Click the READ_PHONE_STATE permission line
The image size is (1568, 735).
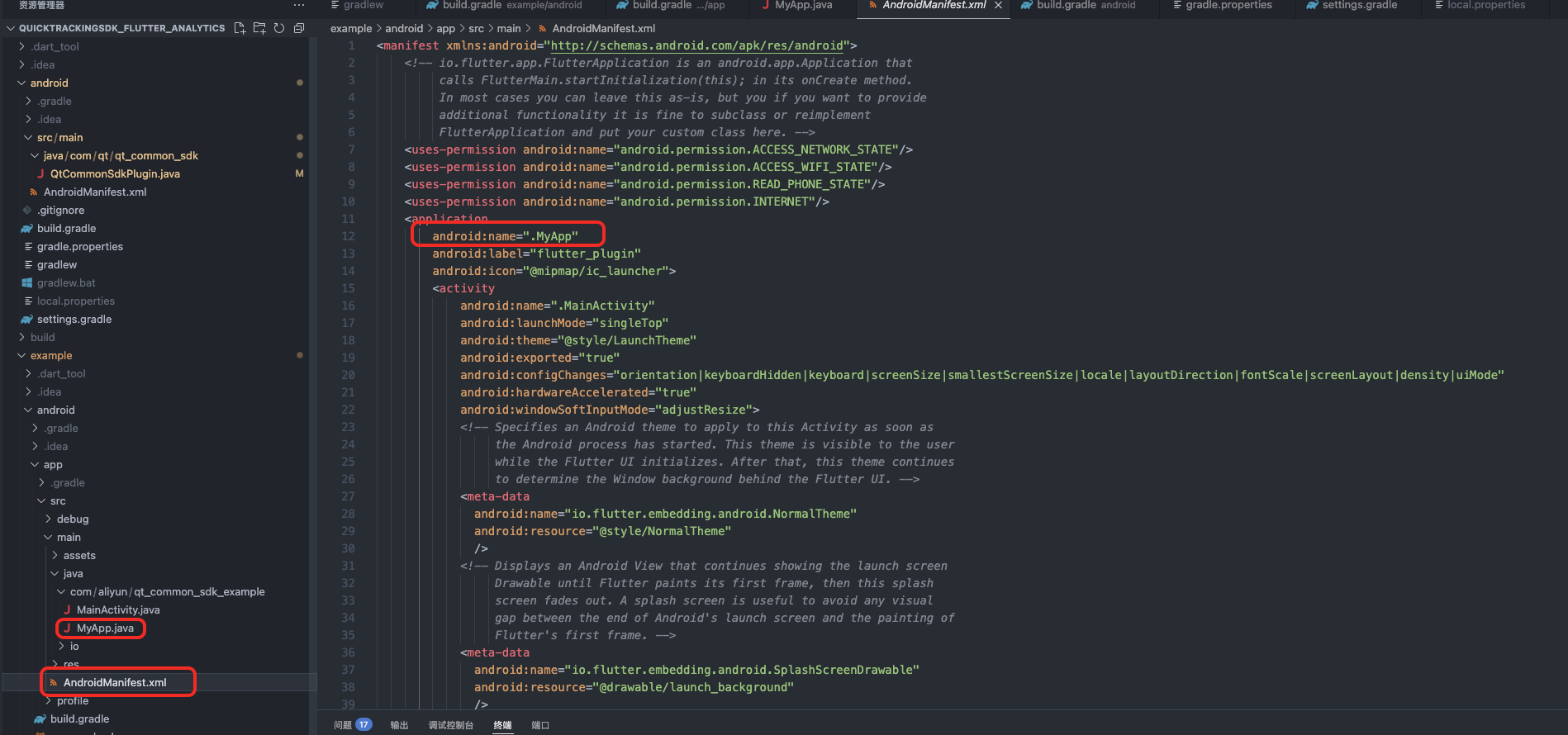click(x=644, y=184)
